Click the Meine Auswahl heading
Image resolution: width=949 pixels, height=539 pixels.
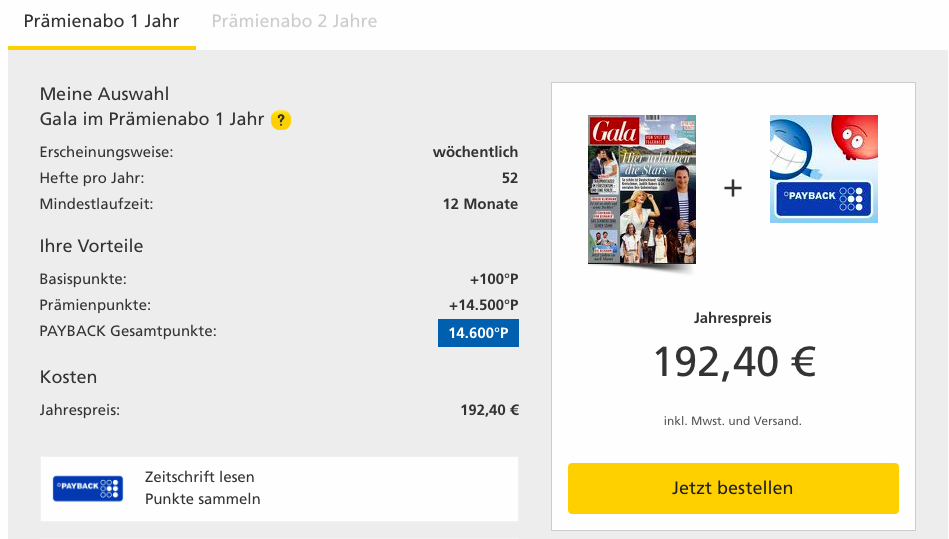(104, 94)
